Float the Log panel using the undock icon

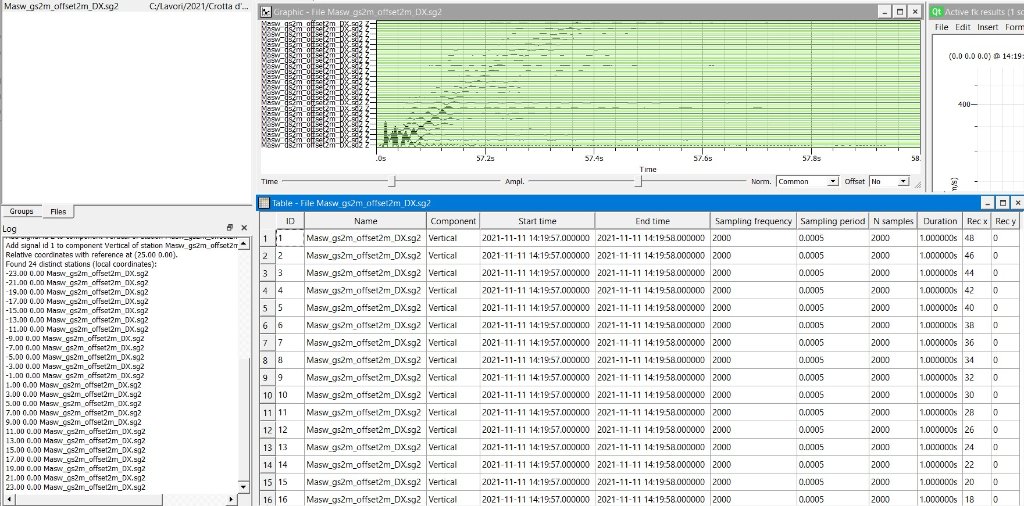click(230, 229)
